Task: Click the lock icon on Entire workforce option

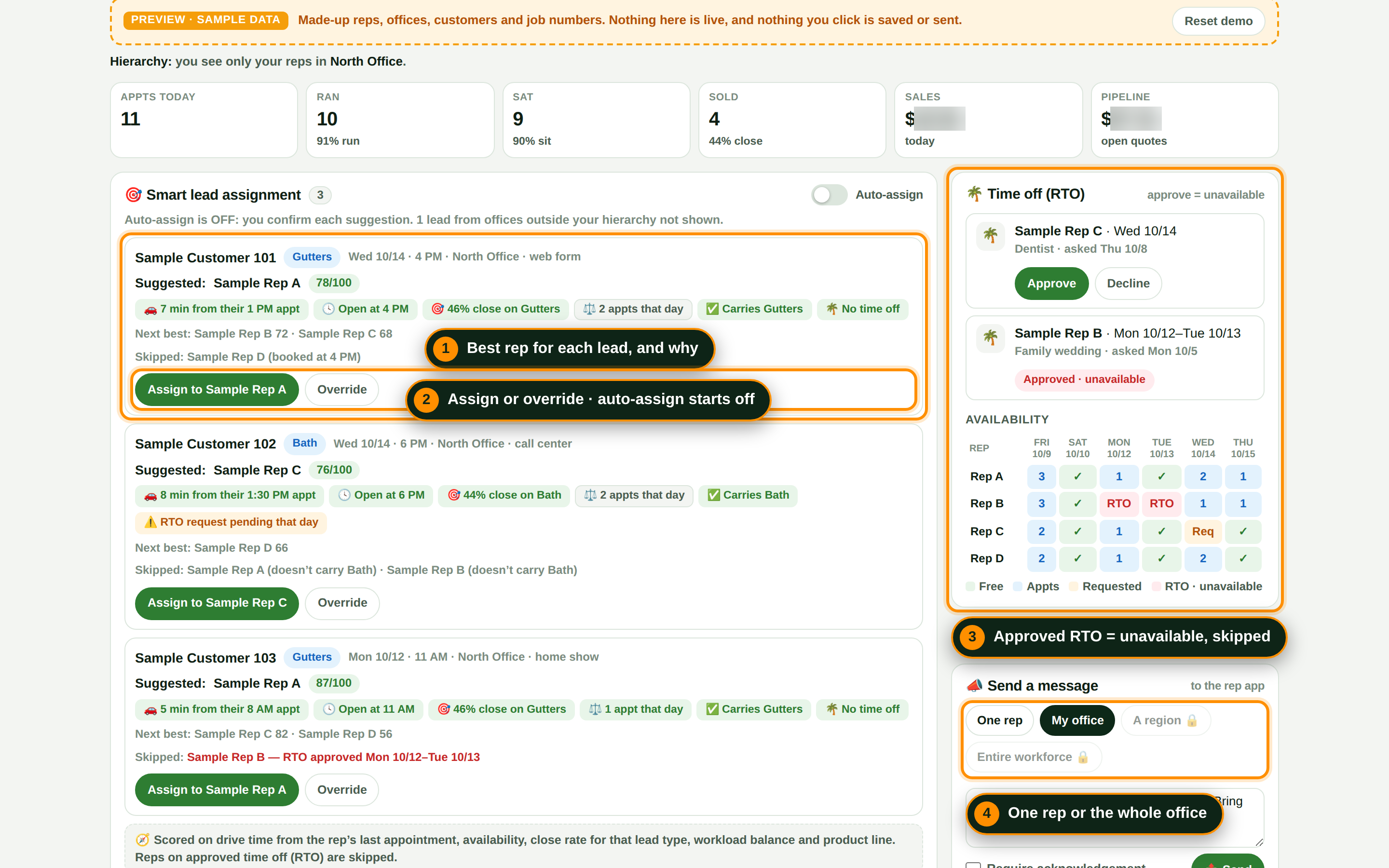Action: coord(1082,757)
